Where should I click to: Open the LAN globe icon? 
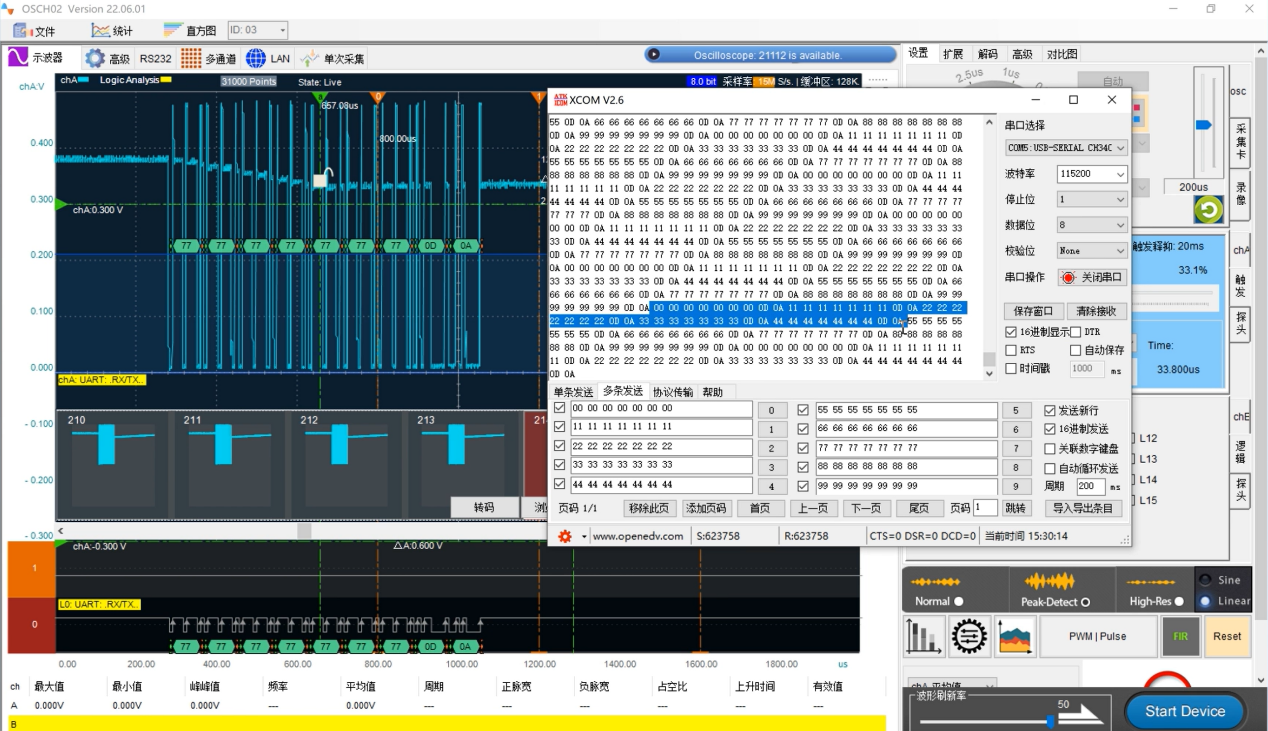click(x=256, y=58)
